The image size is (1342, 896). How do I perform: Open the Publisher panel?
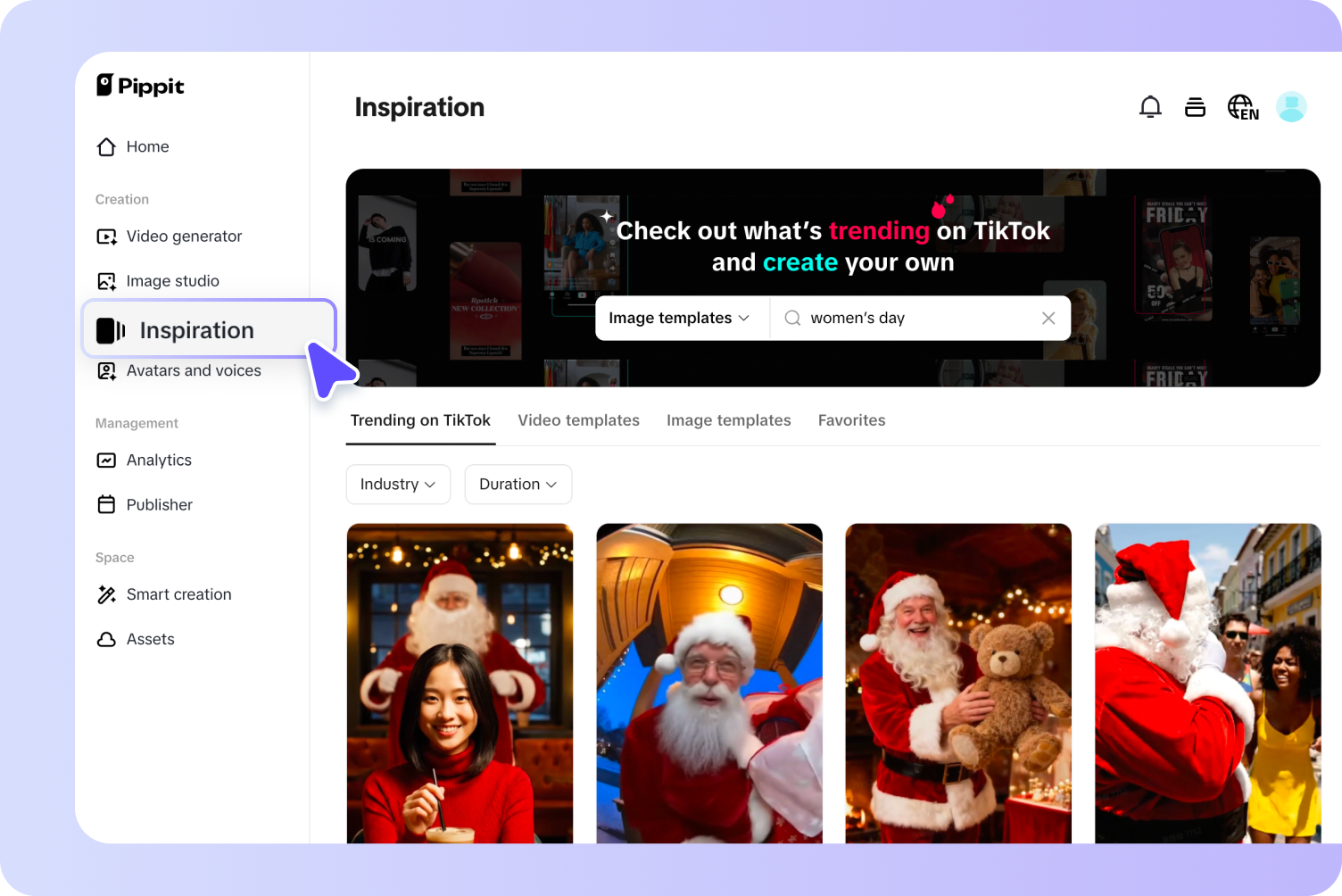159,504
